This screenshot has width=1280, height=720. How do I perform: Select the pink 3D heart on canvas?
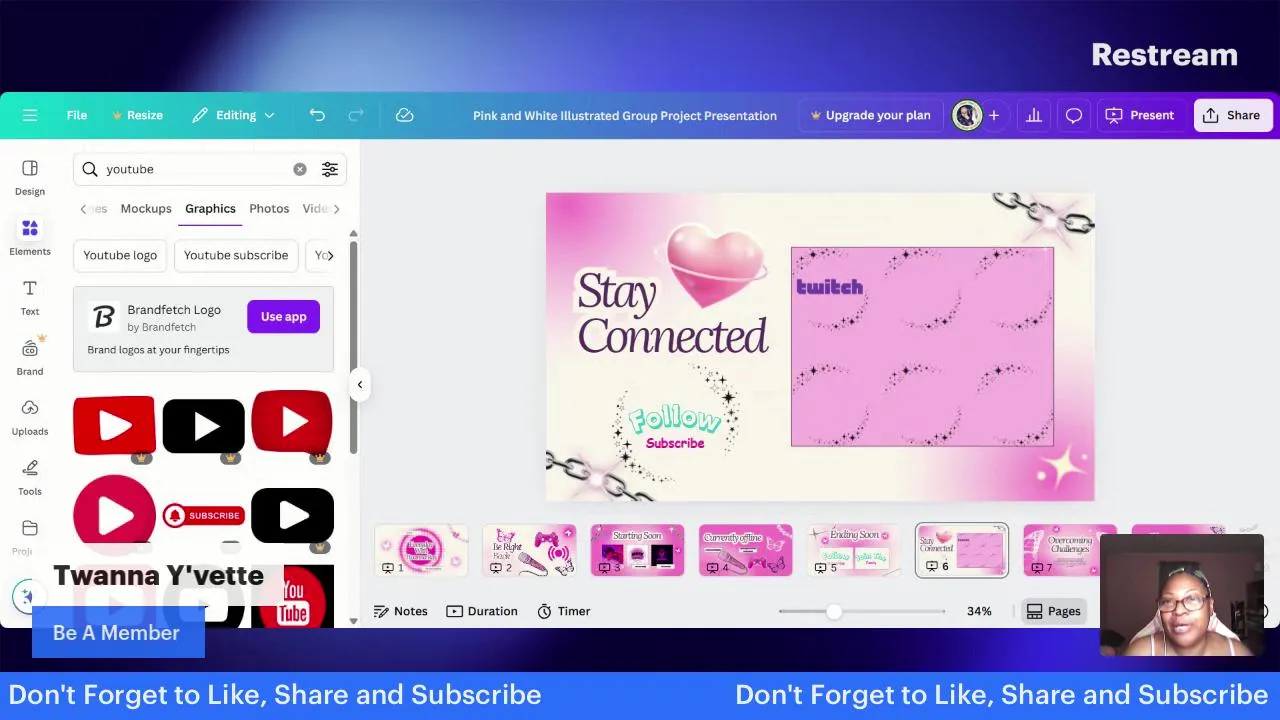[716, 264]
